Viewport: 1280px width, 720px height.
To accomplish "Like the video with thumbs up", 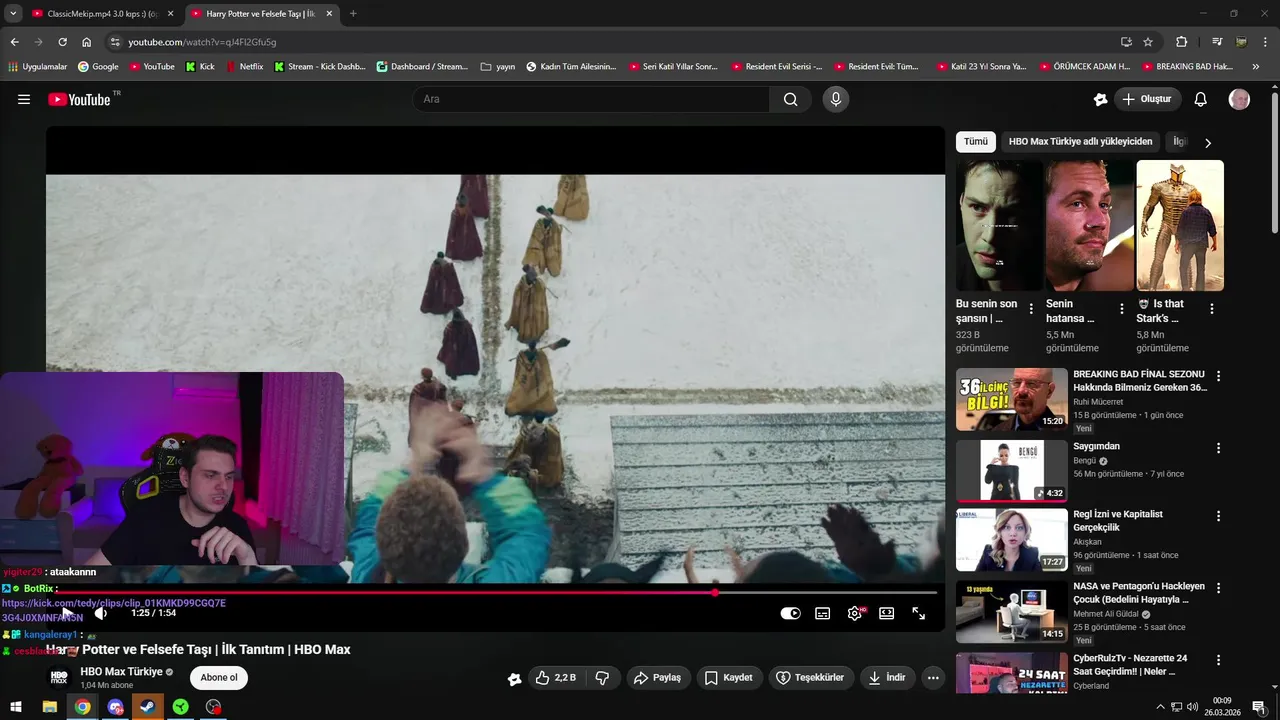I will point(555,677).
